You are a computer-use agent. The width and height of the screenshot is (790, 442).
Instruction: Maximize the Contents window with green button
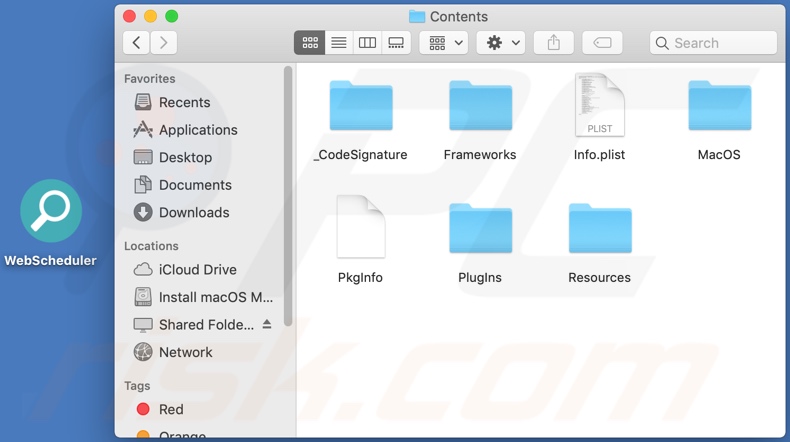point(172,17)
